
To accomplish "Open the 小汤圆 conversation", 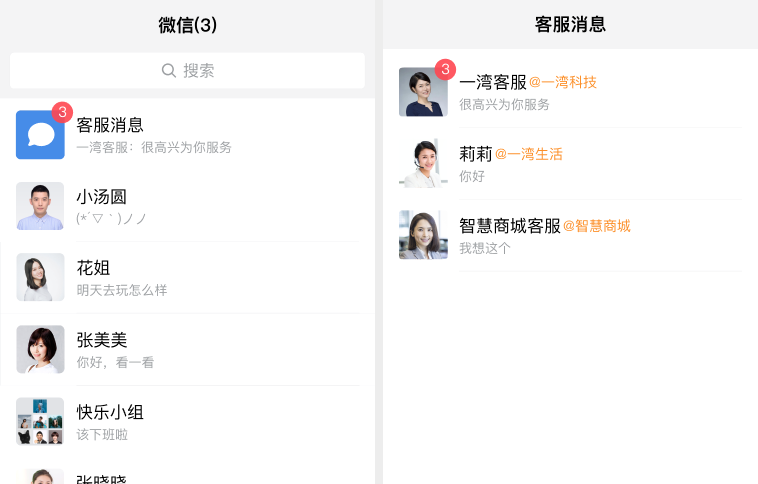I will coord(215,206).
